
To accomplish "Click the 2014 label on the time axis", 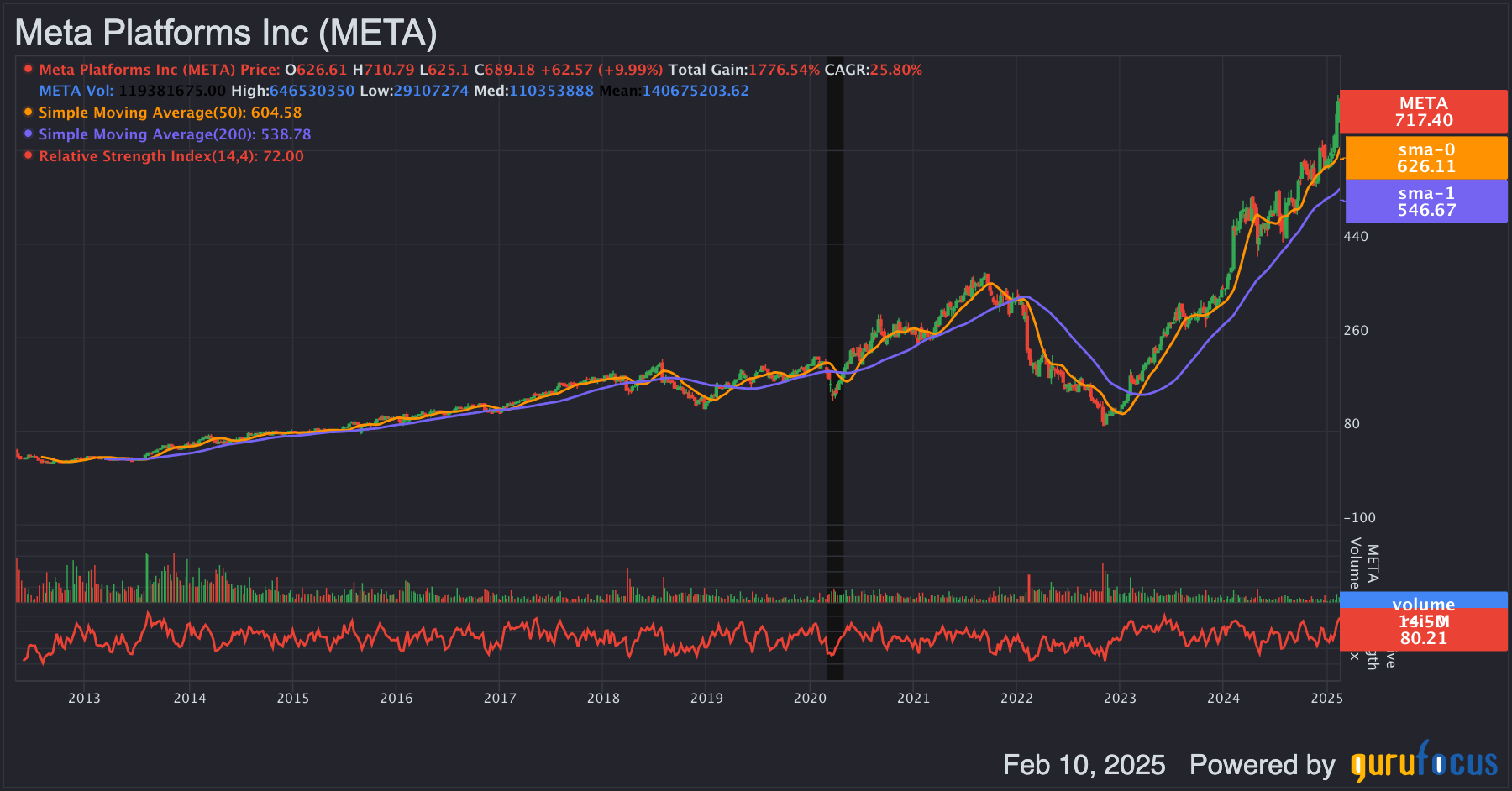I will tap(190, 699).
